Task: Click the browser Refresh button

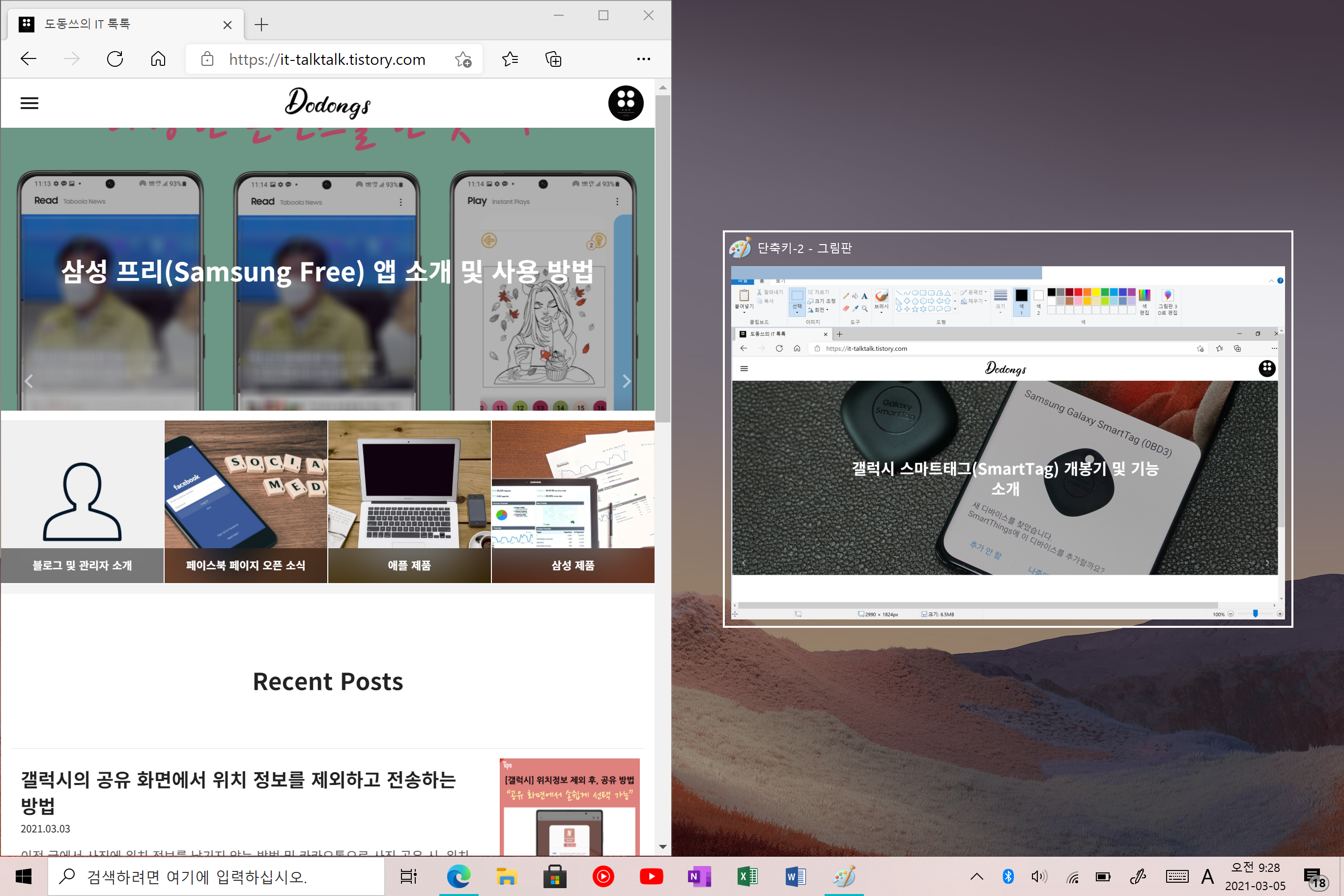Action: click(115, 59)
